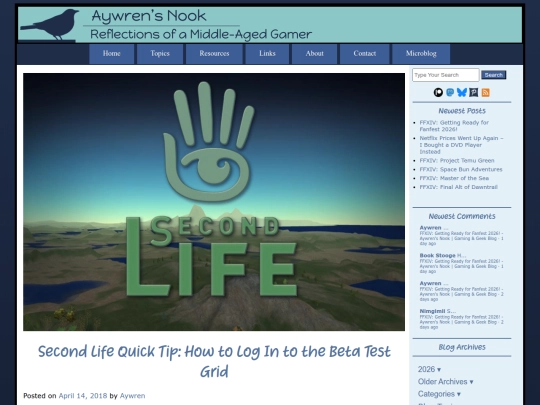
Task: Open 'FFXIV: Master of the Sea' post
Action: click(454, 178)
